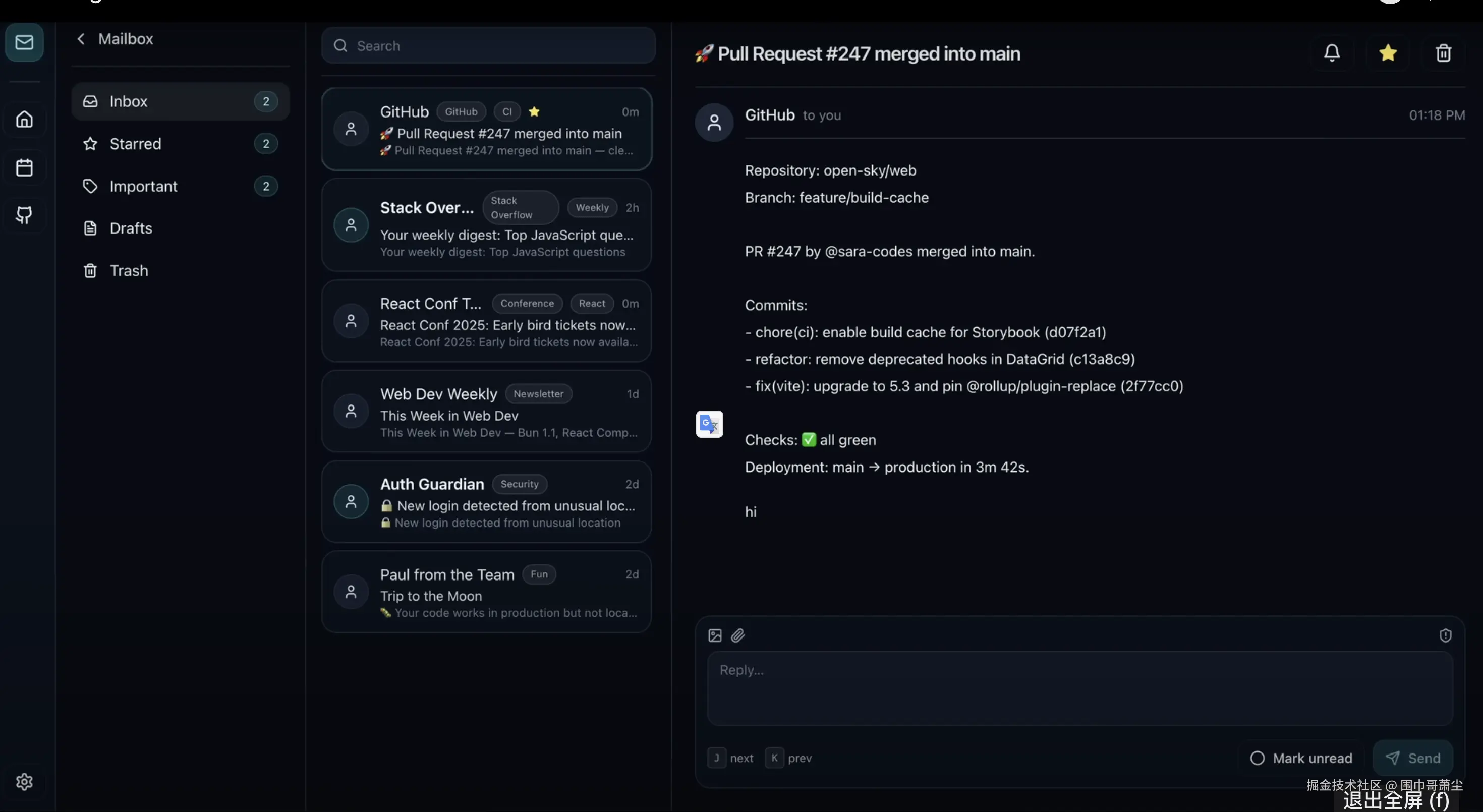Open the Auth Guardian security email
Image resolution: width=1483 pixels, height=812 pixels.
[x=486, y=502]
